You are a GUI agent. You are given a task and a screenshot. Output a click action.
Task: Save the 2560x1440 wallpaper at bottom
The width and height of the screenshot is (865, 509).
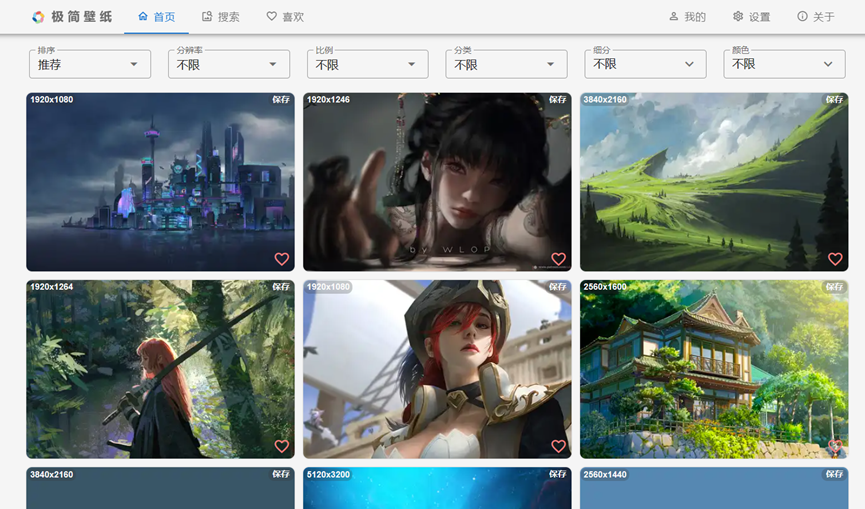coord(835,474)
